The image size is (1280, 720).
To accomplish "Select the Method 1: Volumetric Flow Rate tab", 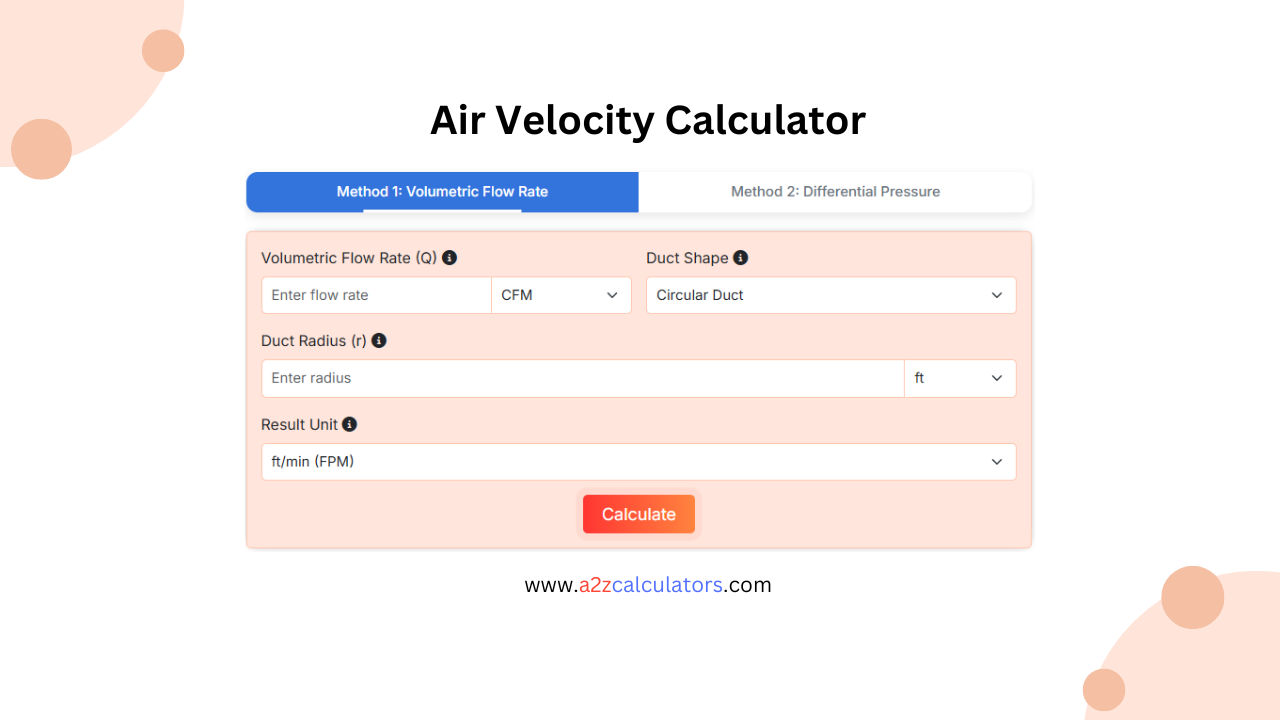I will coord(442,191).
